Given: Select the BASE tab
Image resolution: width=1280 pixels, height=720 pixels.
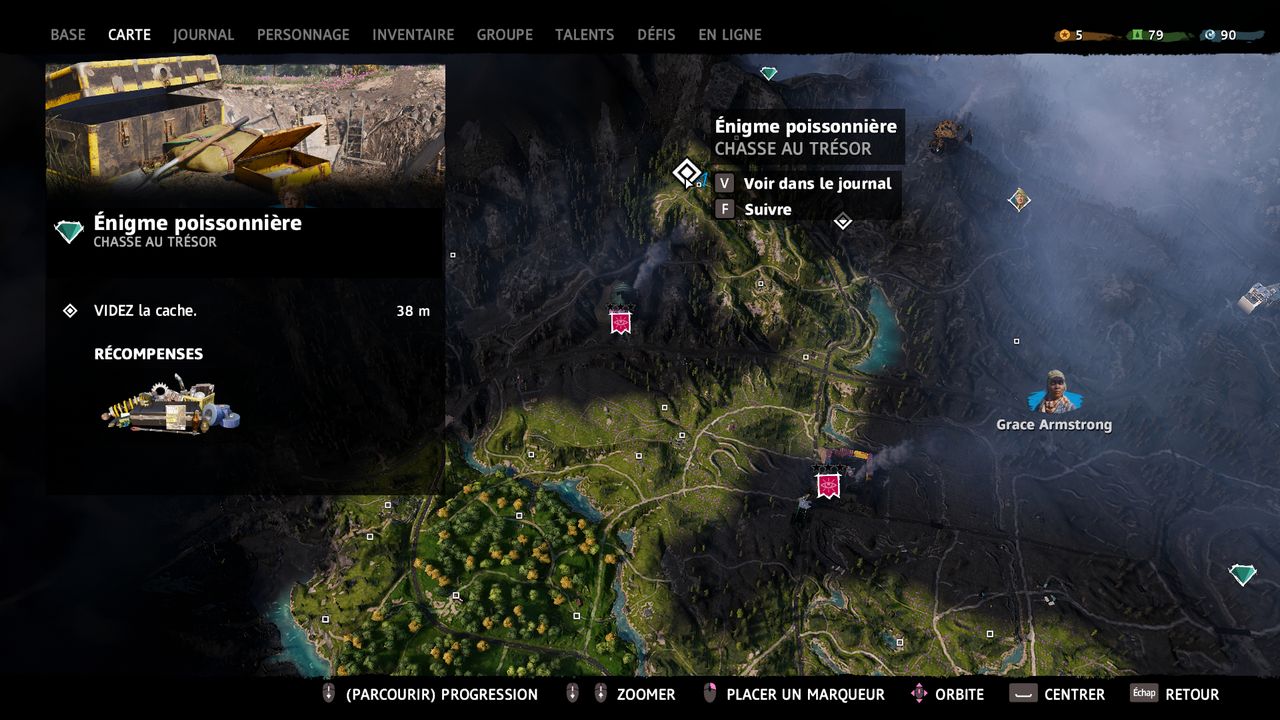Looking at the screenshot, I should coord(68,34).
